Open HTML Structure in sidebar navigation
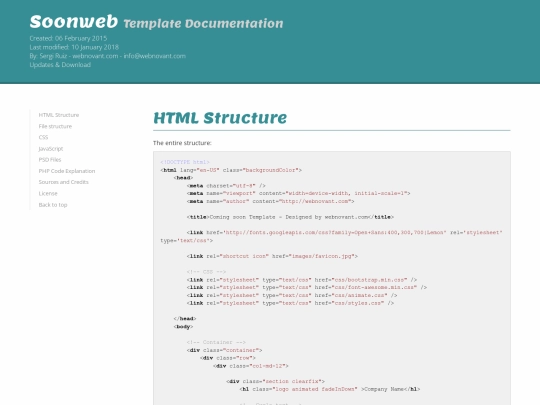The width and height of the screenshot is (540, 405). pyautogui.click(x=59, y=115)
